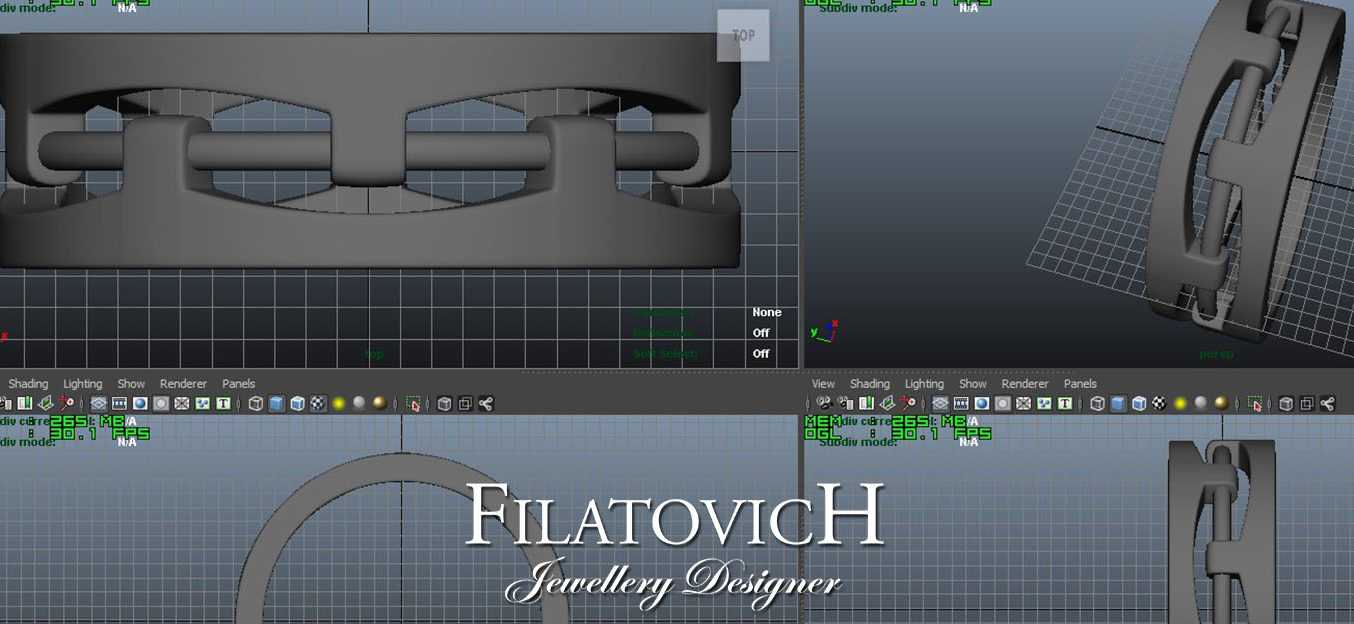Enable High Quality gold sphere, right viewport toolbar
The height and width of the screenshot is (624, 1354).
[x=1221, y=403]
